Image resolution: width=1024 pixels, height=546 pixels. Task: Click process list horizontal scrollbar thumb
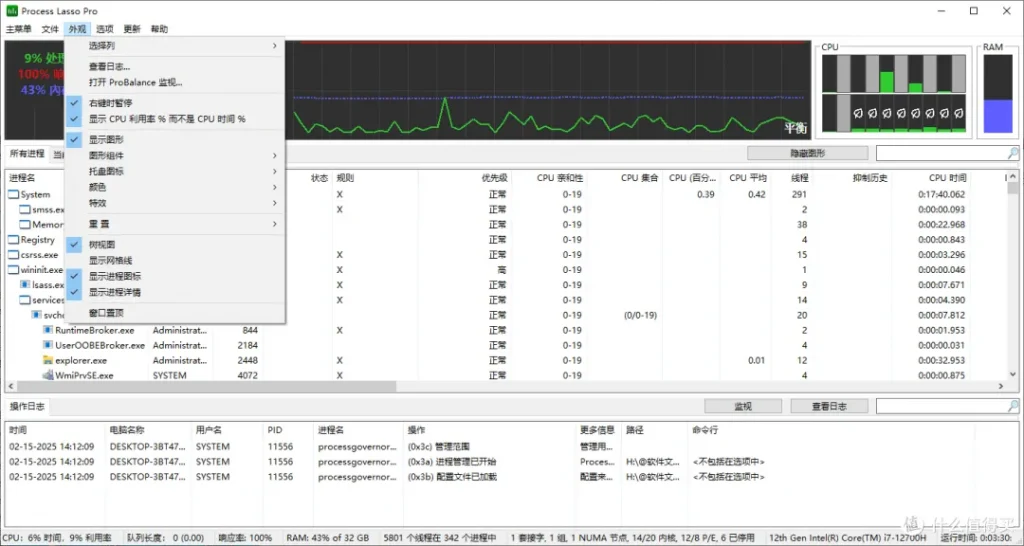tap(206, 386)
